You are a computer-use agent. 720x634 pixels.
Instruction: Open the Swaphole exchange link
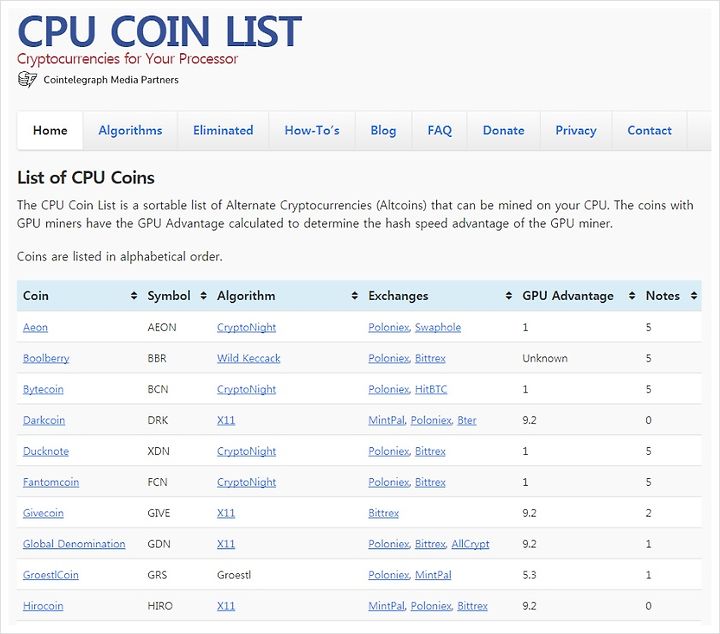(x=438, y=328)
